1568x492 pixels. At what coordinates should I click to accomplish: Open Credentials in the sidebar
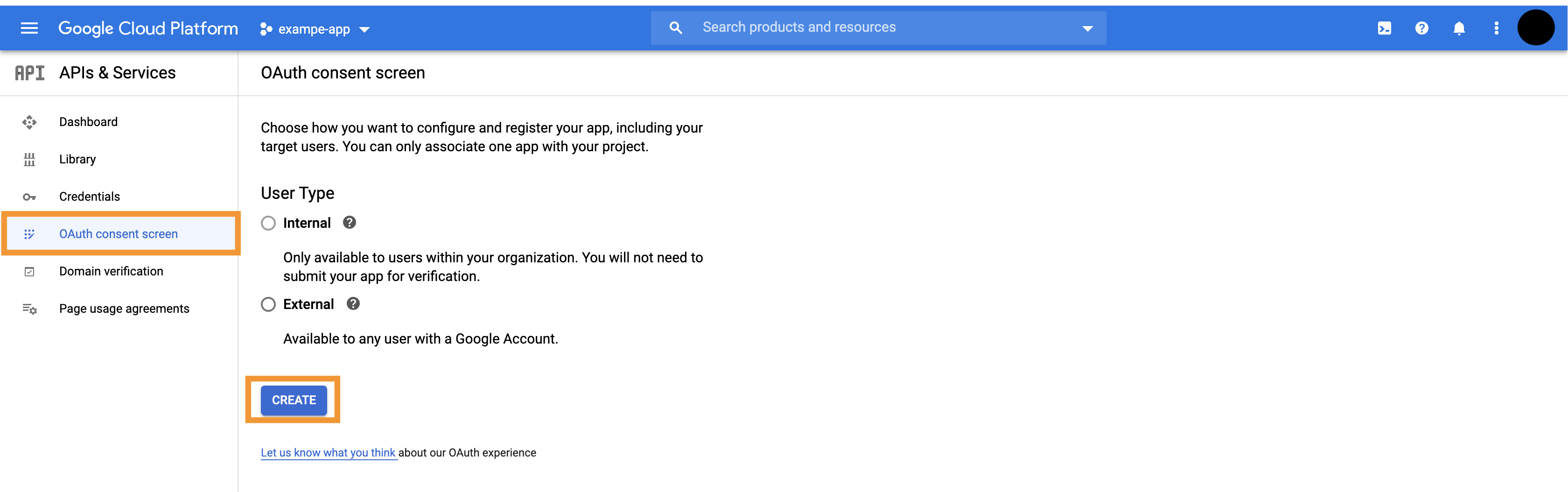[x=90, y=197]
